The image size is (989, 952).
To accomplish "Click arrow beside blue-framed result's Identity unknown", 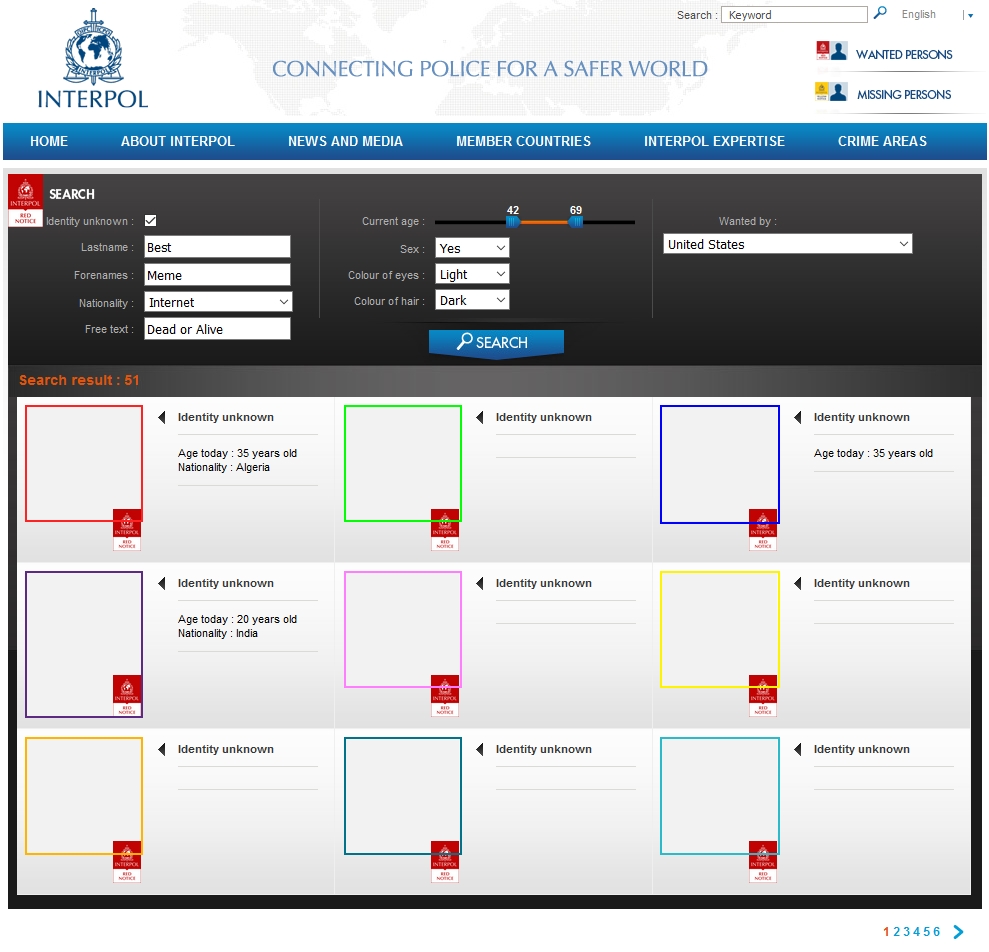I will point(798,417).
